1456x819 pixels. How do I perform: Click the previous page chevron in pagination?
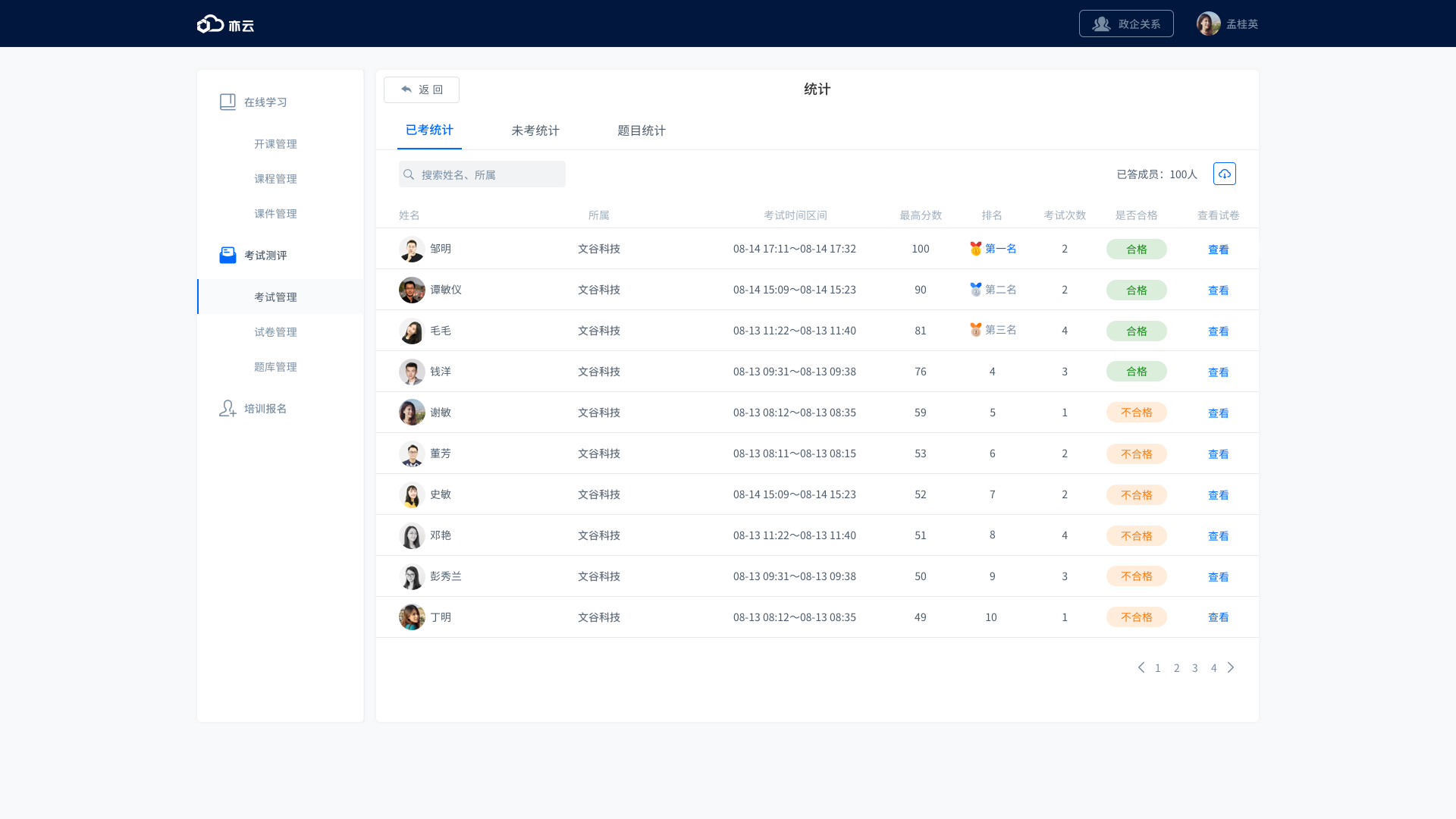click(x=1141, y=667)
